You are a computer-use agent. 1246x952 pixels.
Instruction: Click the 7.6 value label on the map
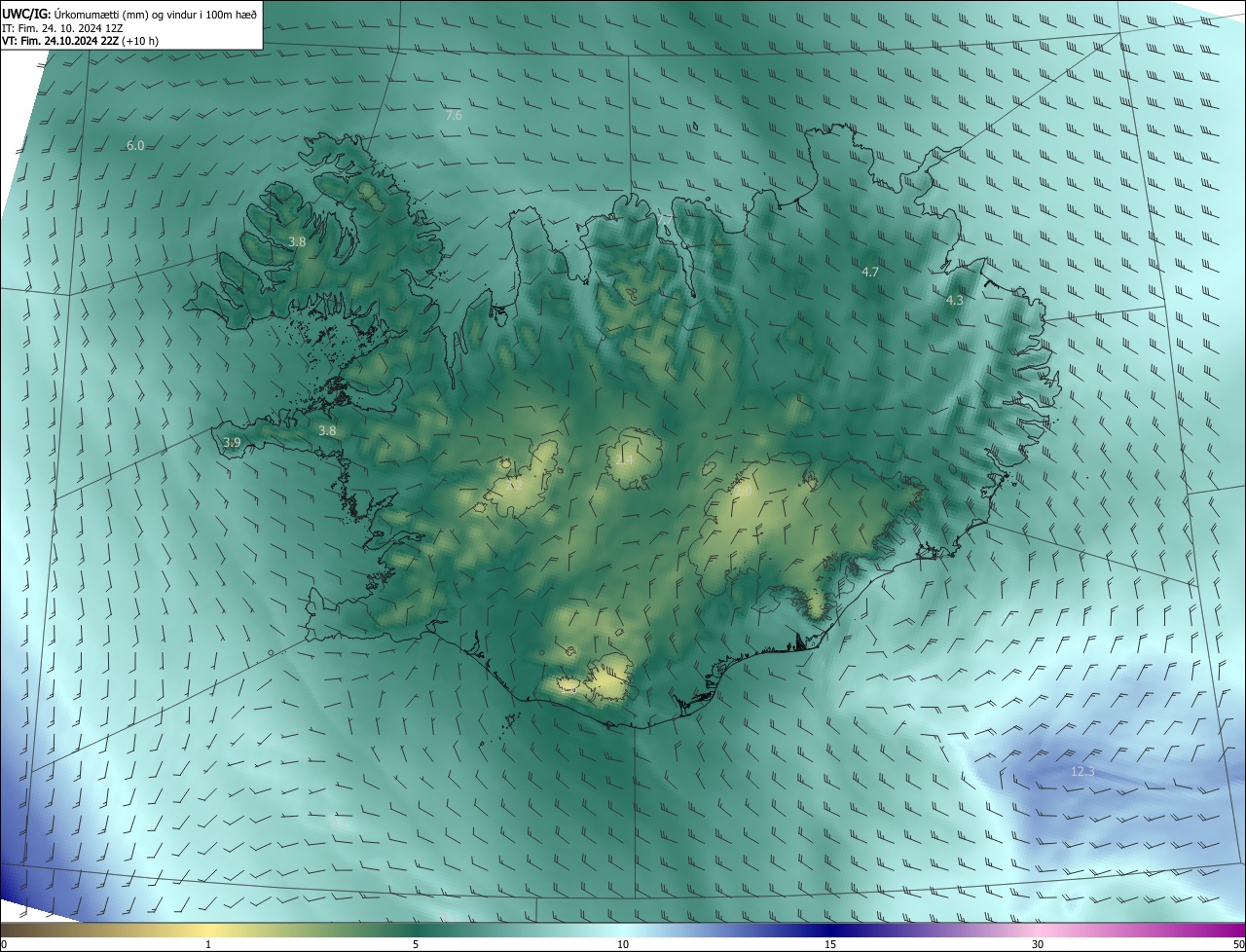point(454,116)
